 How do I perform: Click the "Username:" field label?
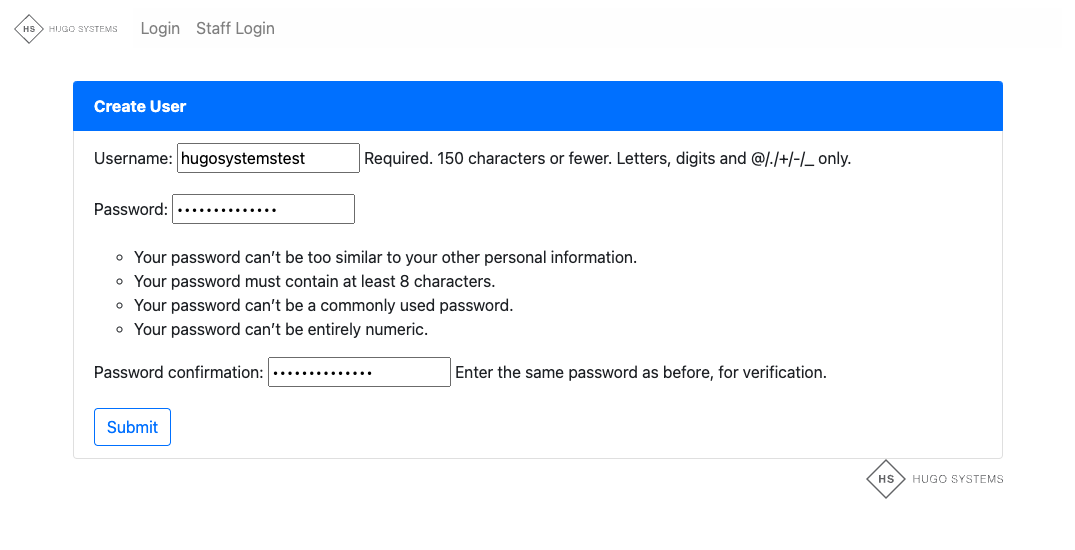pos(133,158)
